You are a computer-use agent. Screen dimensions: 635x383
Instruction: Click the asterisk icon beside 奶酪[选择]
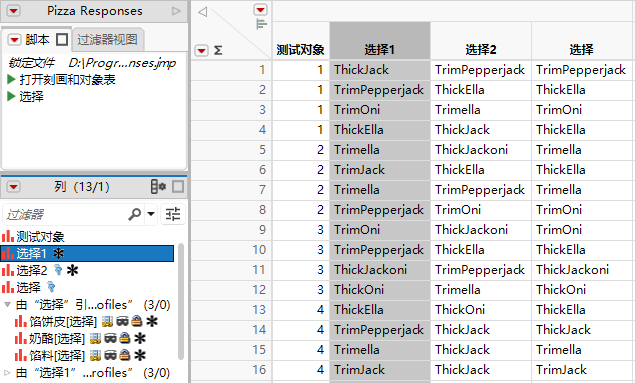click(140, 338)
